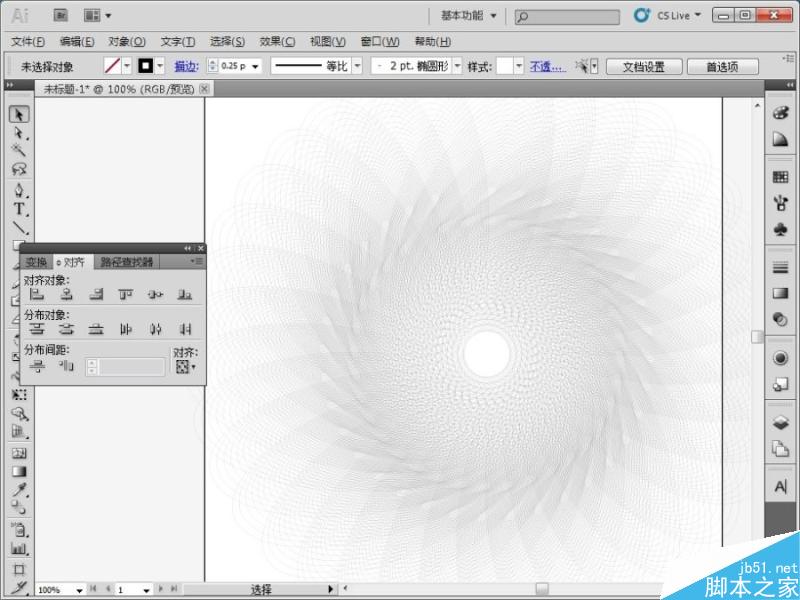The width and height of the screenshot is (800, 600).
Task: Click the 描边 stroke link
Action: (186, 66)
